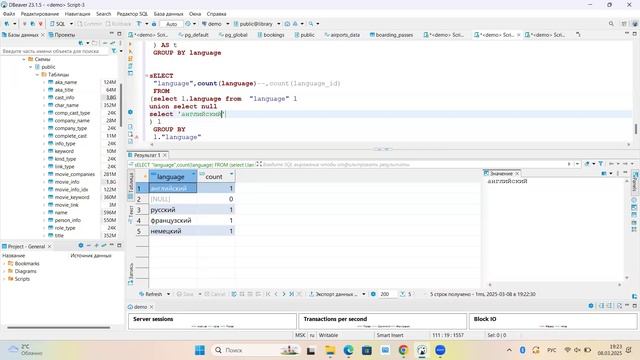Click the Rollback button in toolbar

[x=118, y=24]
